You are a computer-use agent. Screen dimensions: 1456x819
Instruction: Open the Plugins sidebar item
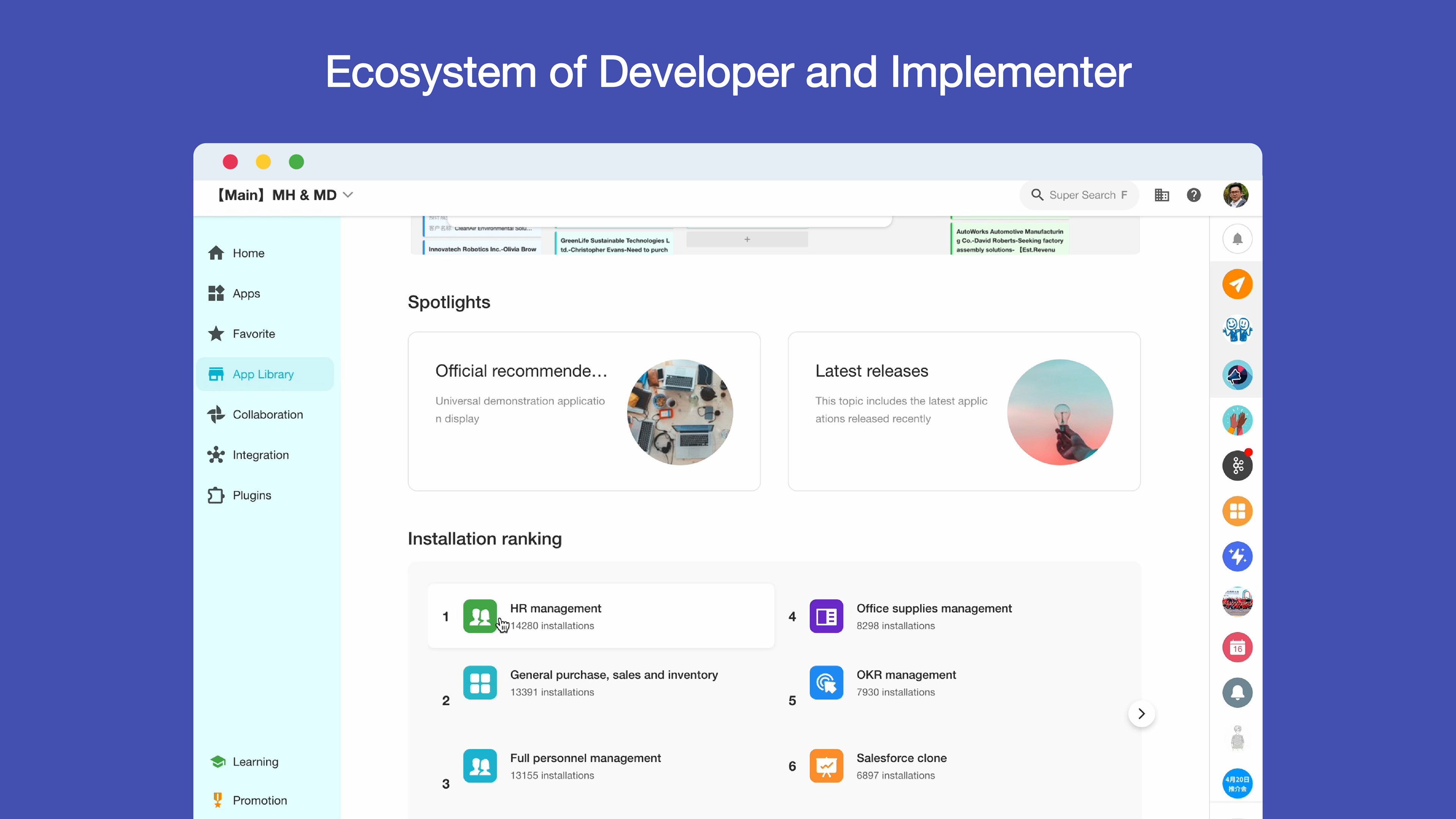coord(251,495)
